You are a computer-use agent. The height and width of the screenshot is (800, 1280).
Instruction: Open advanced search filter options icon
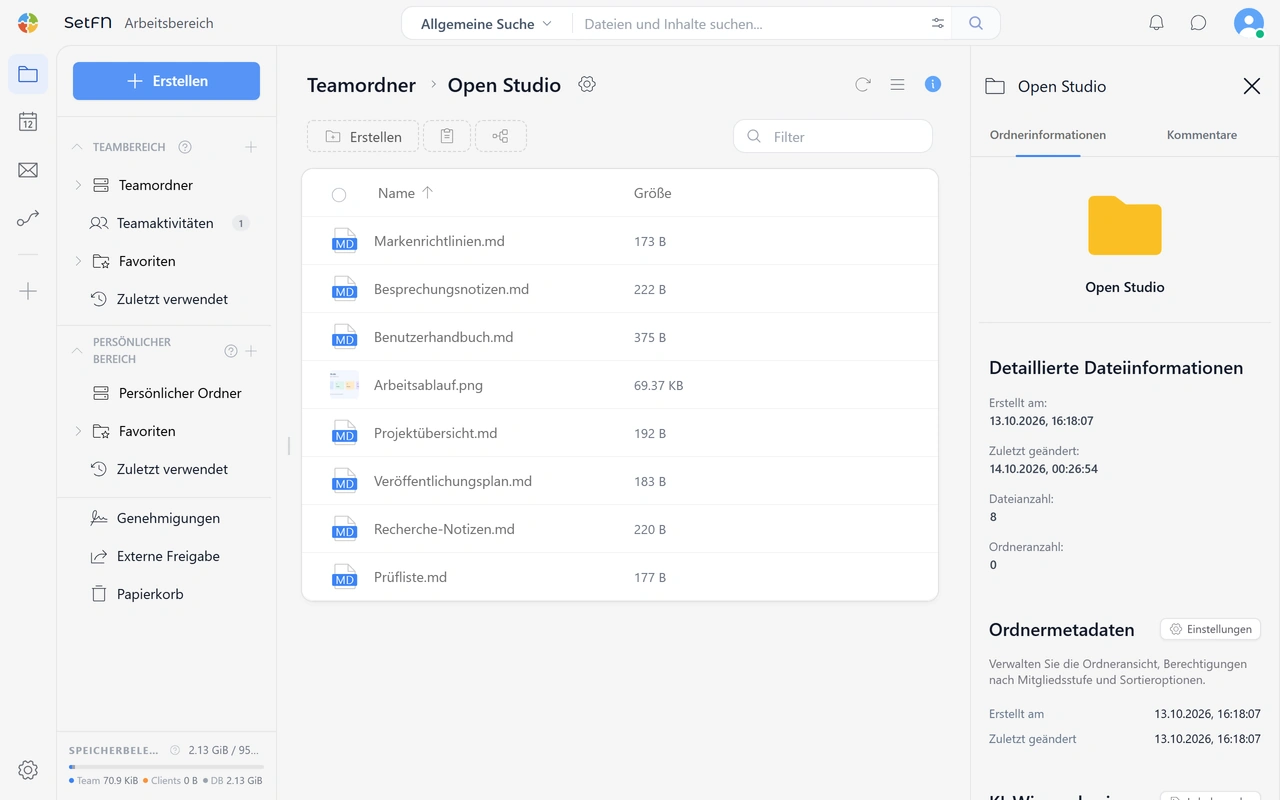pyautogui.click(x=938, y=24)
